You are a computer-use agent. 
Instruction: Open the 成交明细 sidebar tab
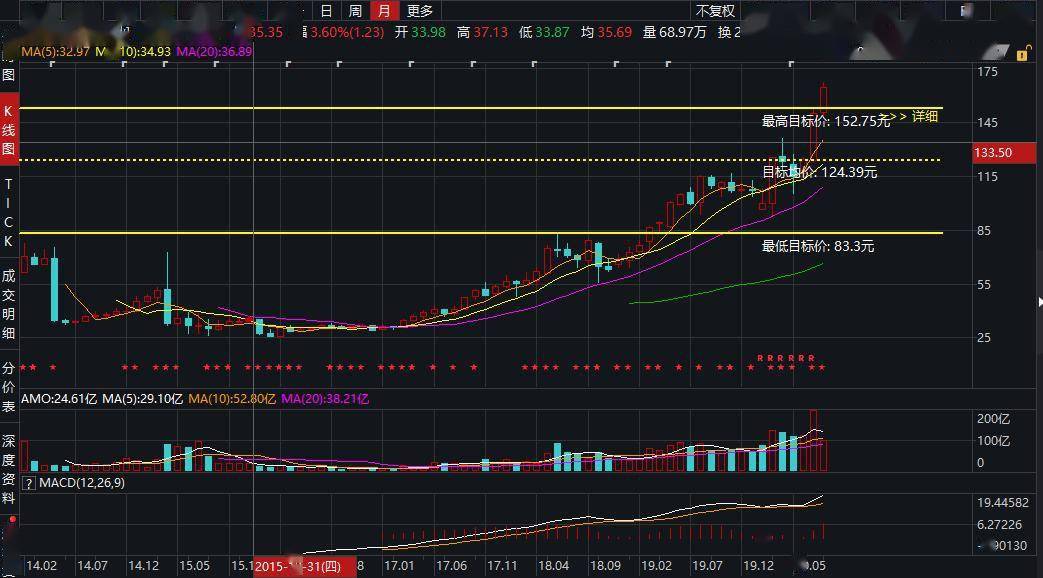tap(9, 305)
